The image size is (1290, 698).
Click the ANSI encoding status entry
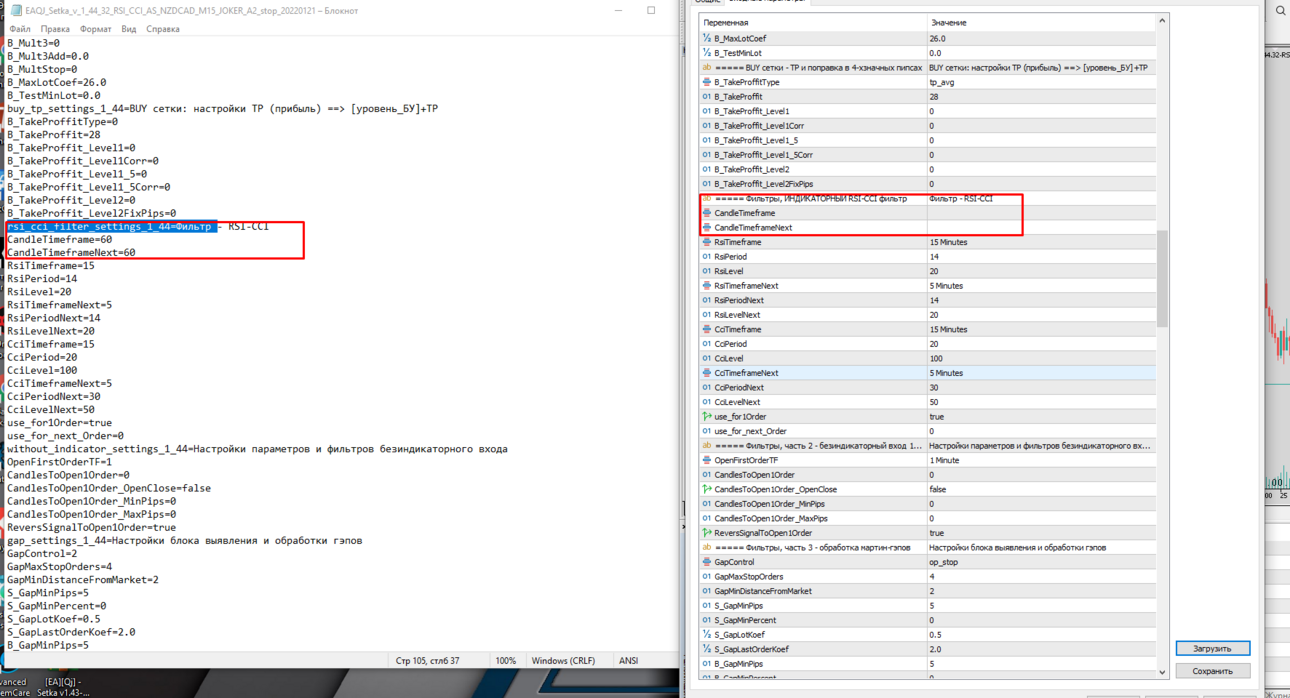click(628, 661)
